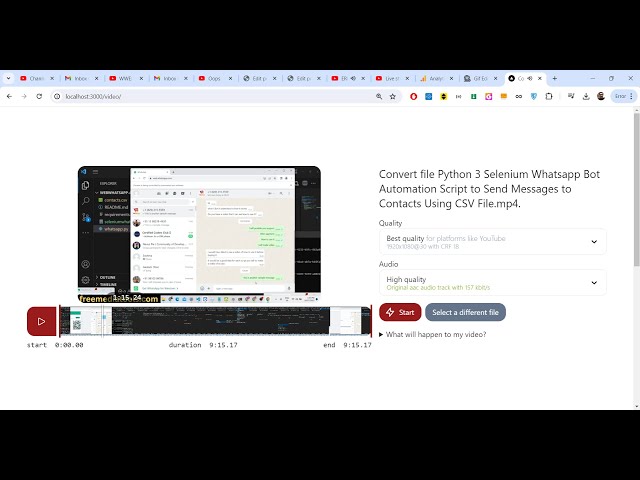The image size is (640, 480).
Task: Expand 'What will happen to my video?'
Action: pos(433,334)
